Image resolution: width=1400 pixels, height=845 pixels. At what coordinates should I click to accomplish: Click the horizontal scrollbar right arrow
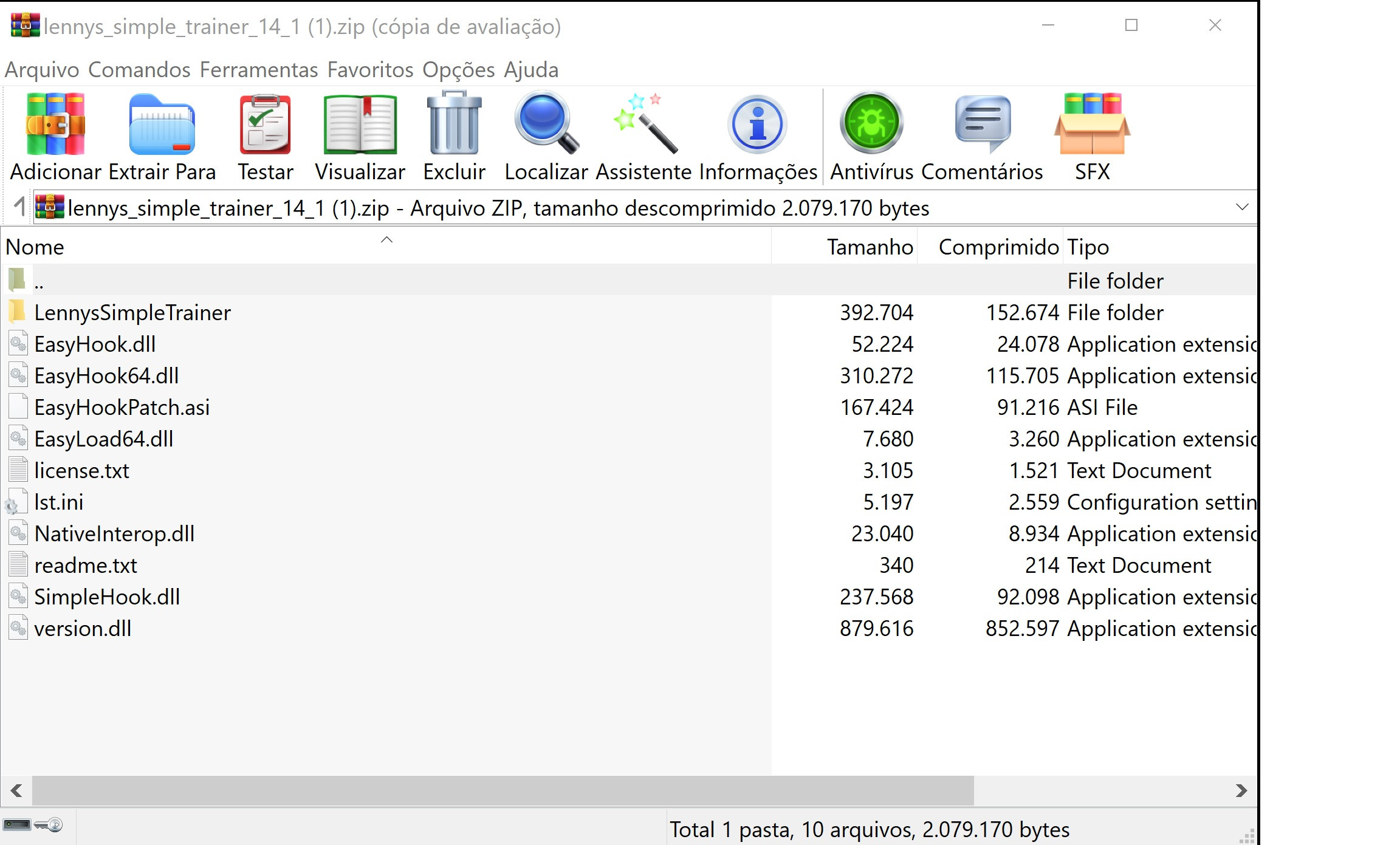tap(1241, 790)
